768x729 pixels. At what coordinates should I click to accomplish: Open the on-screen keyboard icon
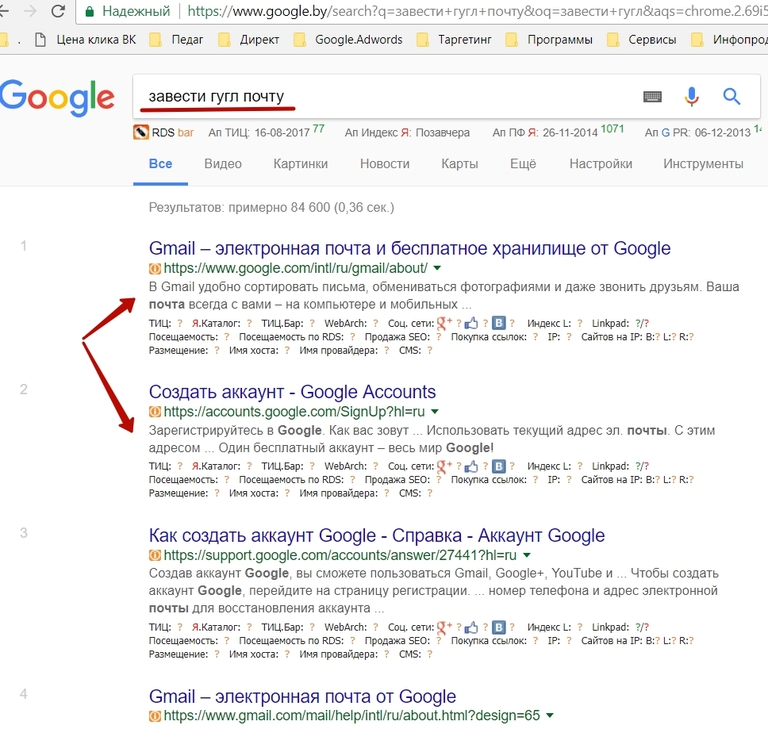pyautogui.click(x=652, y=97)
